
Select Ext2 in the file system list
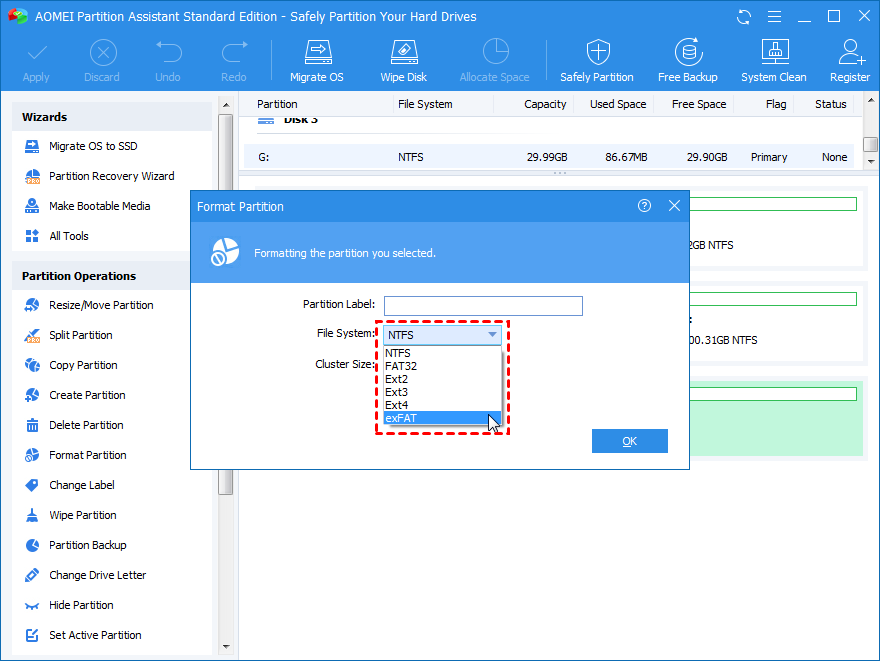tap(442, 379)
